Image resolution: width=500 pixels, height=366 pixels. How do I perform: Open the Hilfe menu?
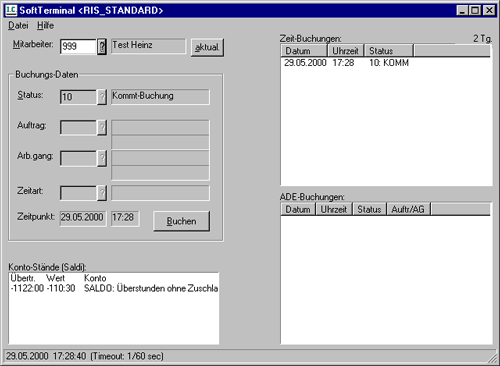coord(45,25)
